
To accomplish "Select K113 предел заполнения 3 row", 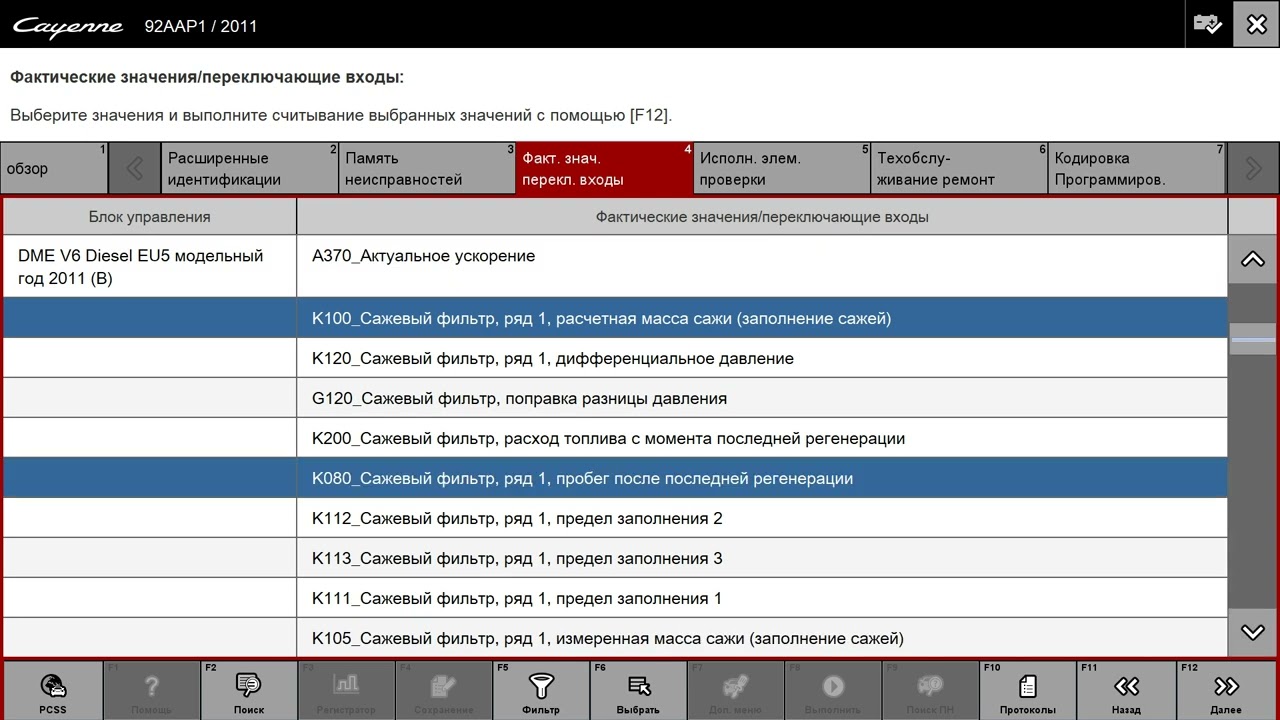I will point(762,558).
